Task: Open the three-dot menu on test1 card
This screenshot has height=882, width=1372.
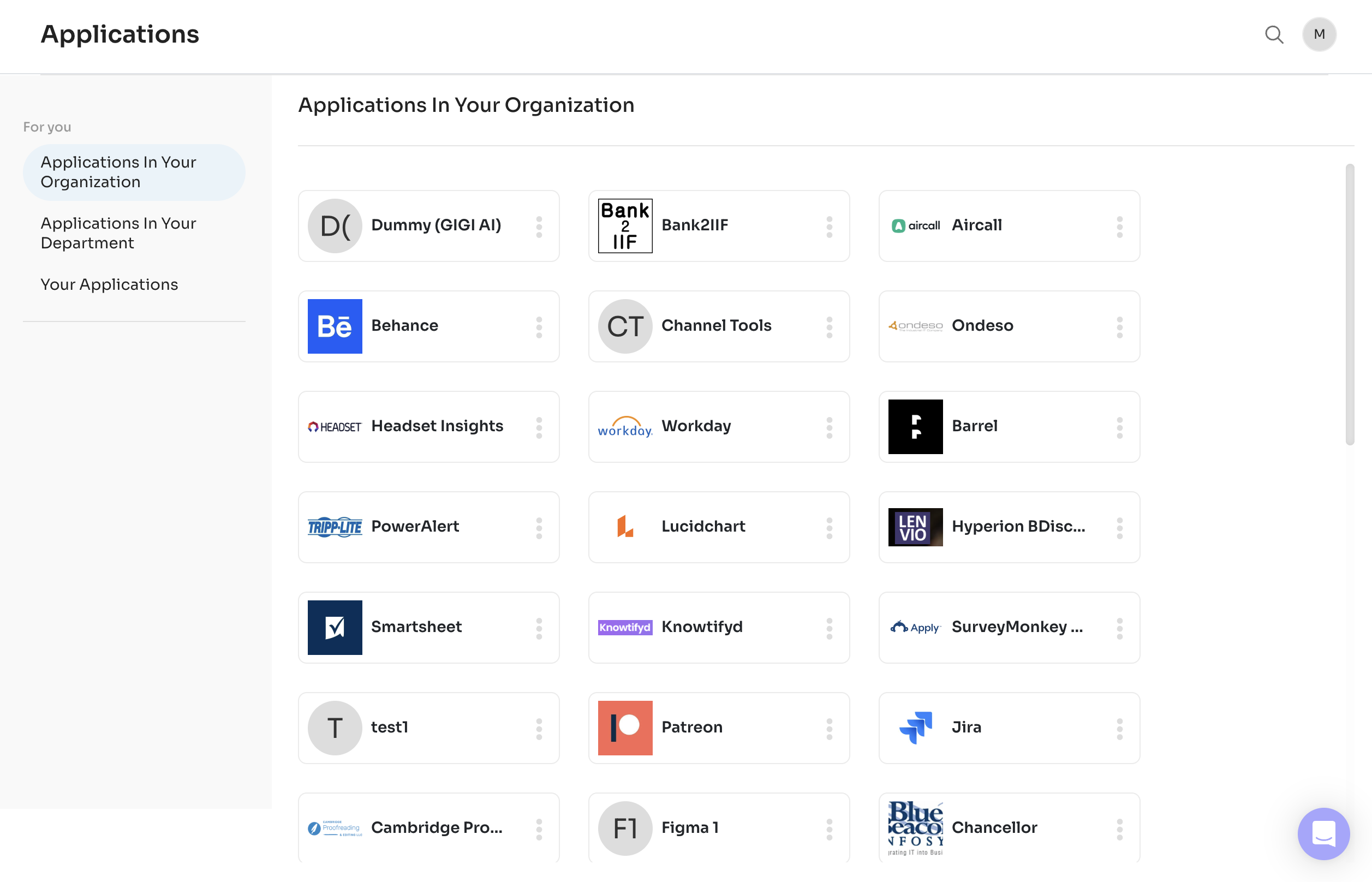Action: click(x=539, y=729)
